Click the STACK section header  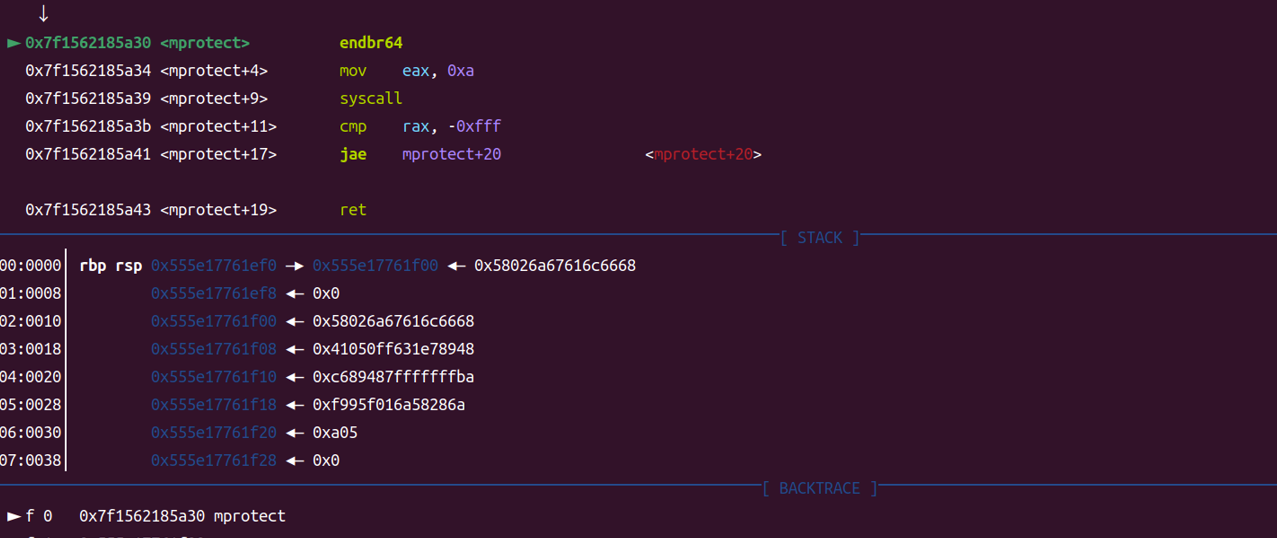click(819, 238)
